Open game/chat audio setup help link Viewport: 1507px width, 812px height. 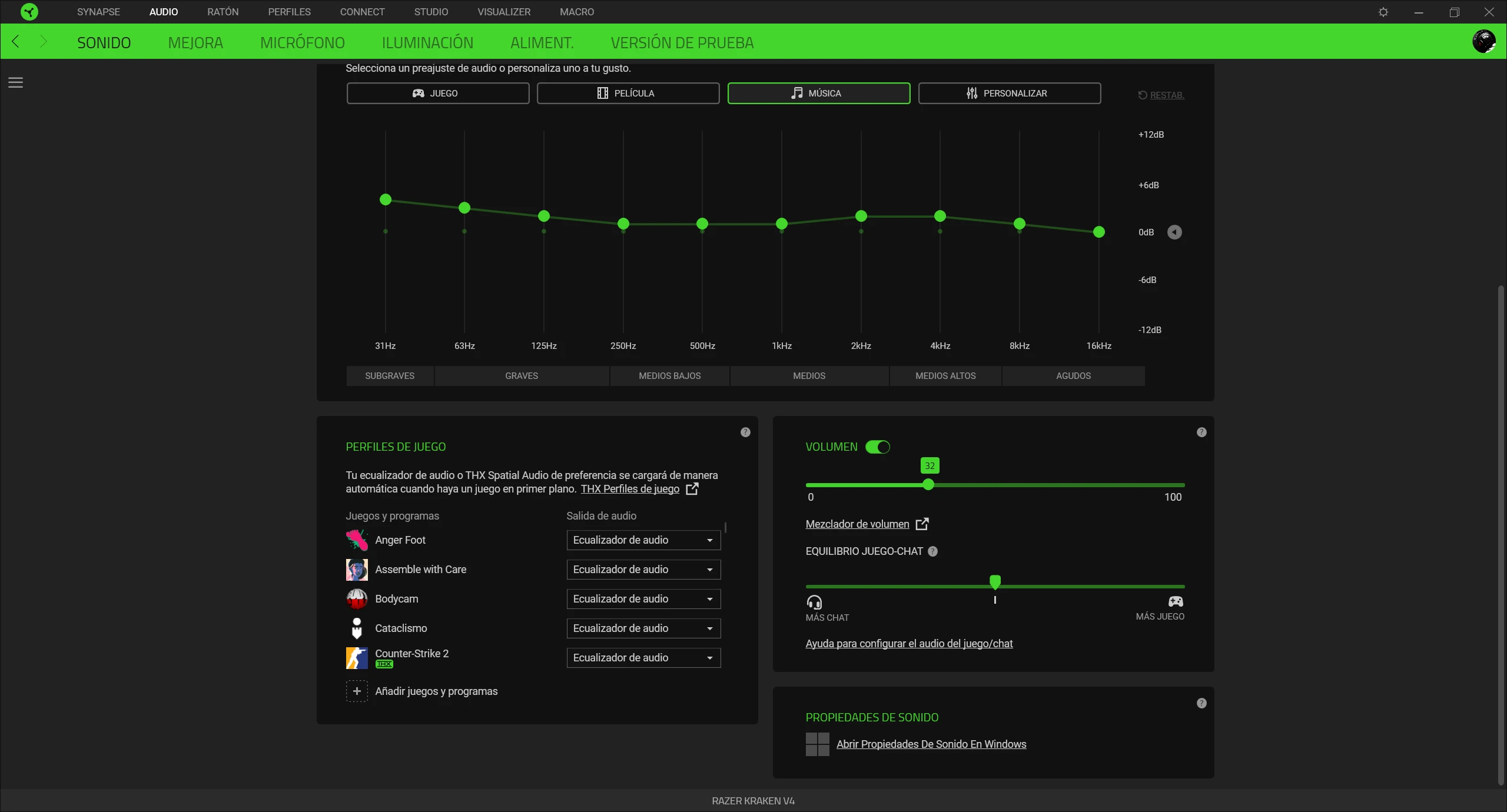tap(909, 643)
